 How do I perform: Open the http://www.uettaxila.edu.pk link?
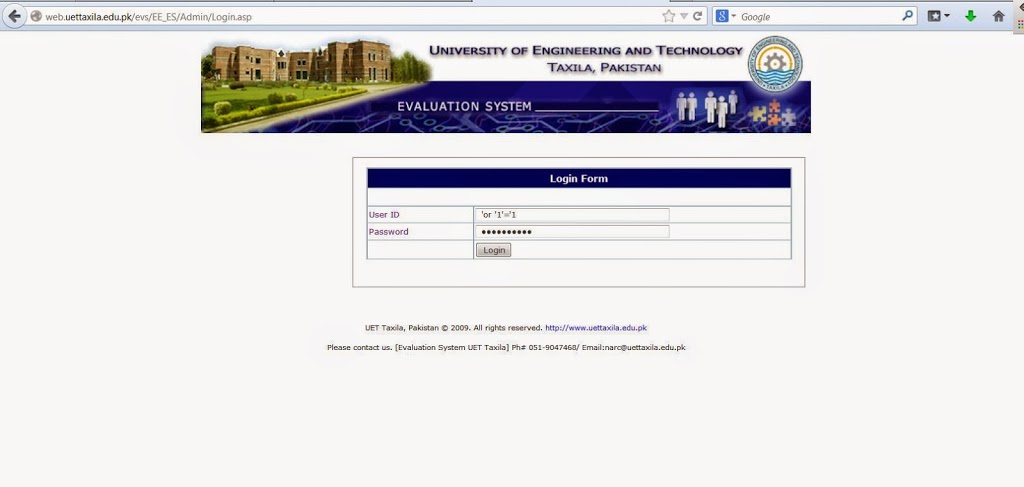[596, 328]
